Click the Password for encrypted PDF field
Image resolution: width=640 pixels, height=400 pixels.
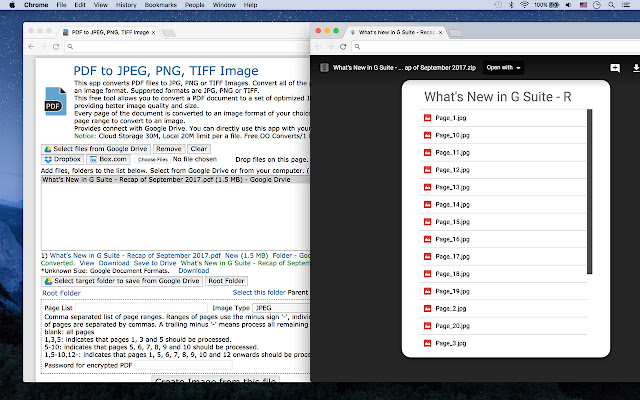184,365
